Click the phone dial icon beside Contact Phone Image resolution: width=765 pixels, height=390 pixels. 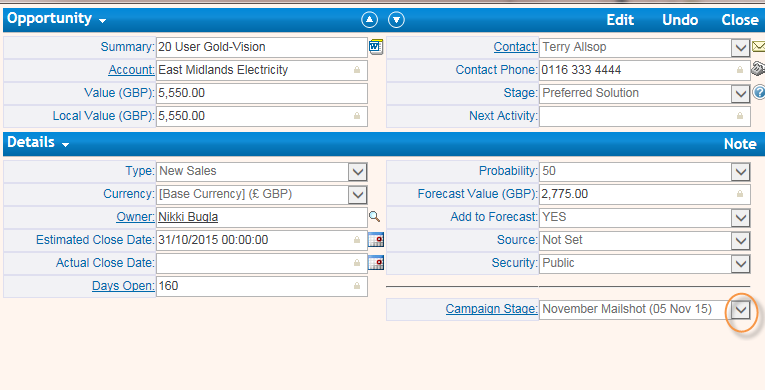tap(758, 68)
